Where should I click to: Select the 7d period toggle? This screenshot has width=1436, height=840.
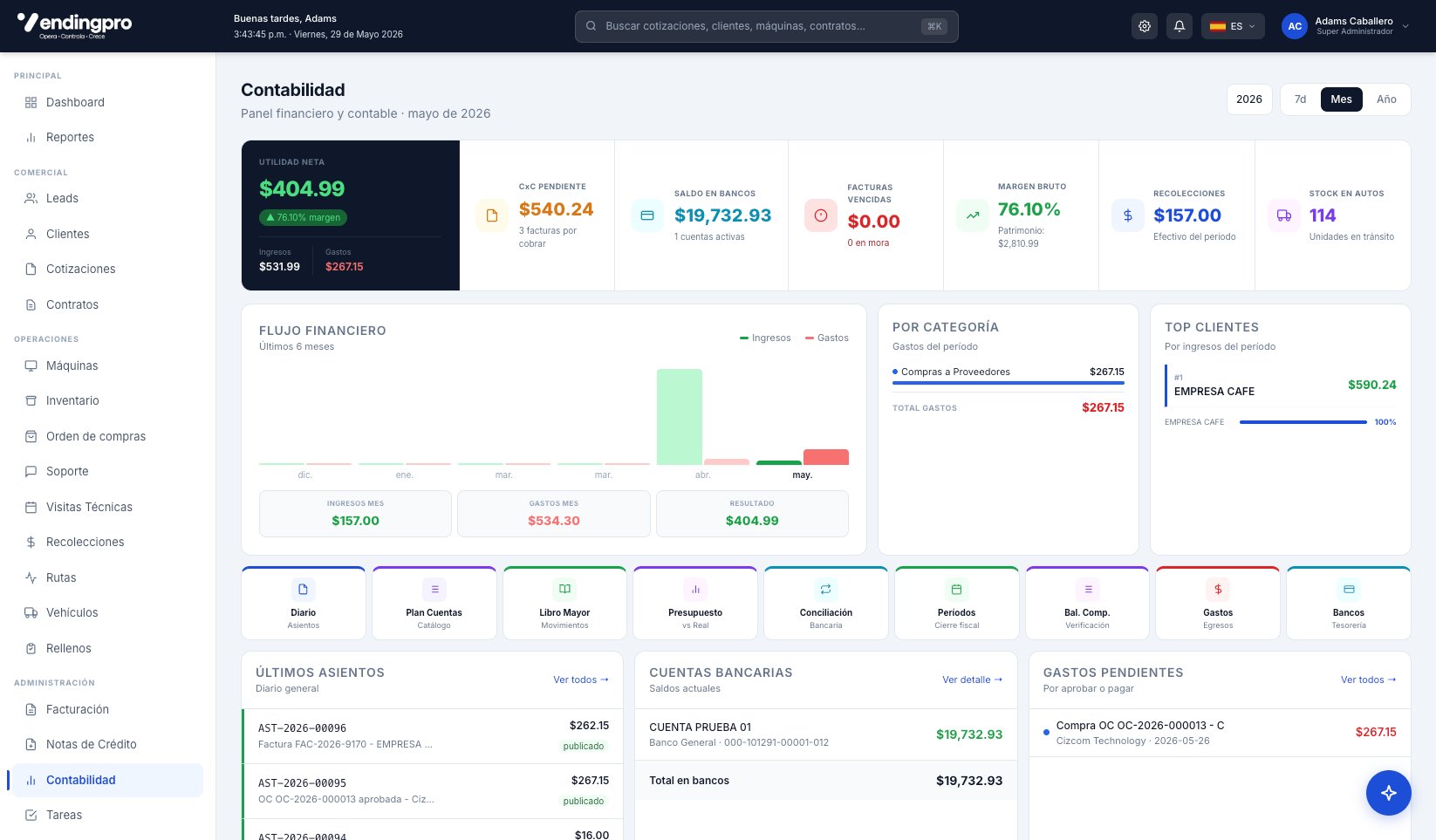coord(1300,99)
